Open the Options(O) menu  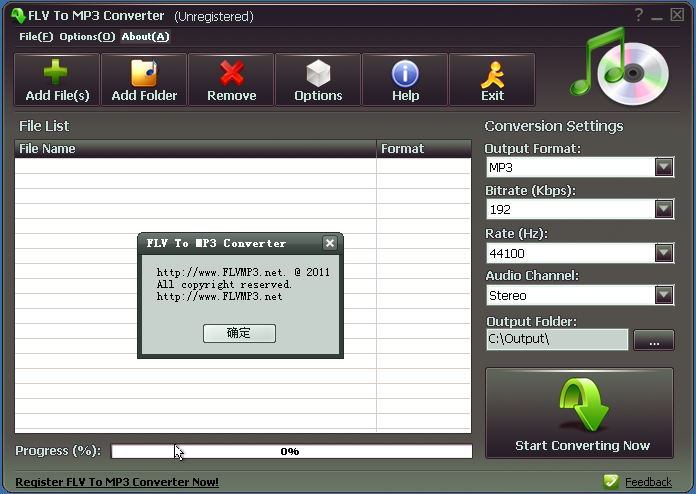coord(87,37)
